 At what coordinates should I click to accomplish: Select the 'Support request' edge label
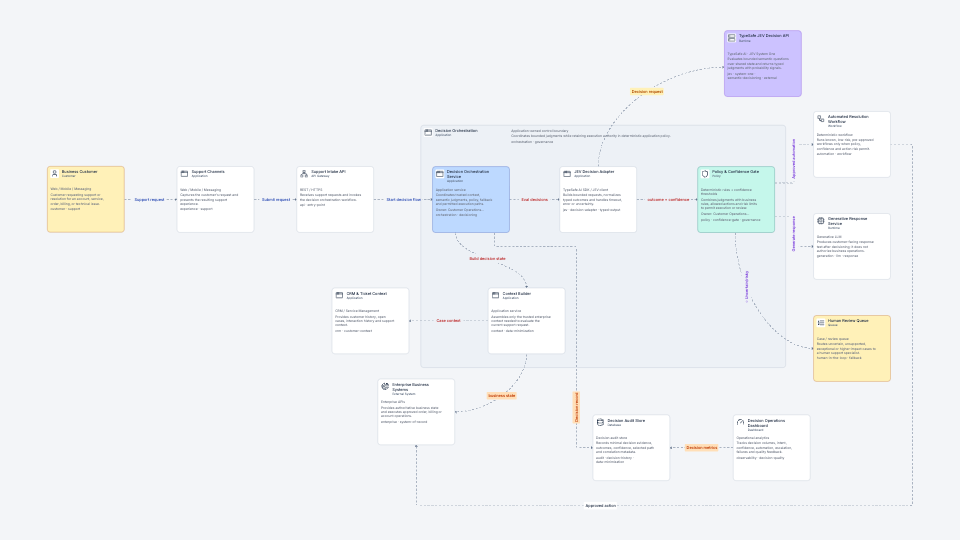149,200
